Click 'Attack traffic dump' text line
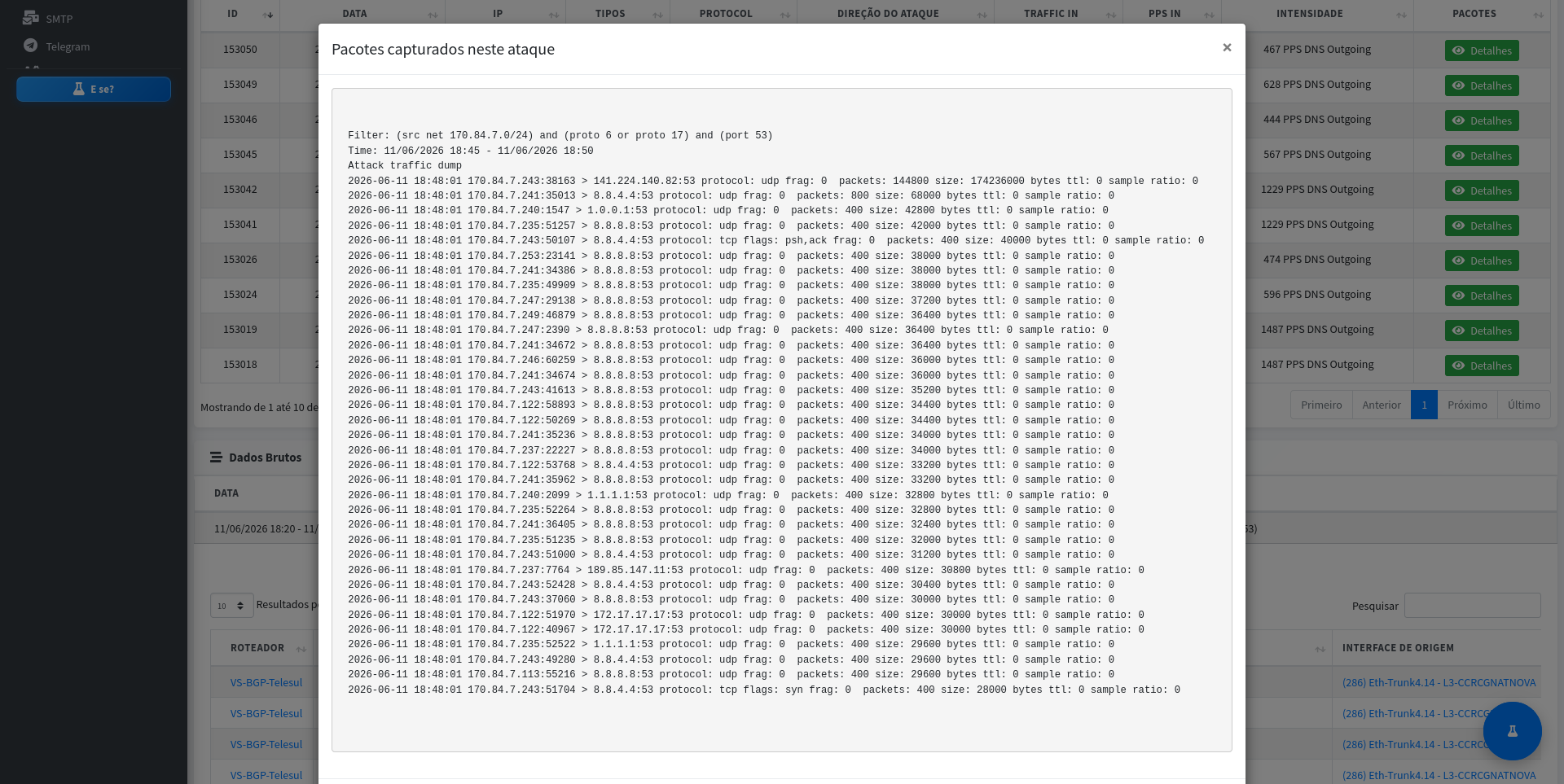The height and width of the screenshot is (784, 1564). [404, 165]
